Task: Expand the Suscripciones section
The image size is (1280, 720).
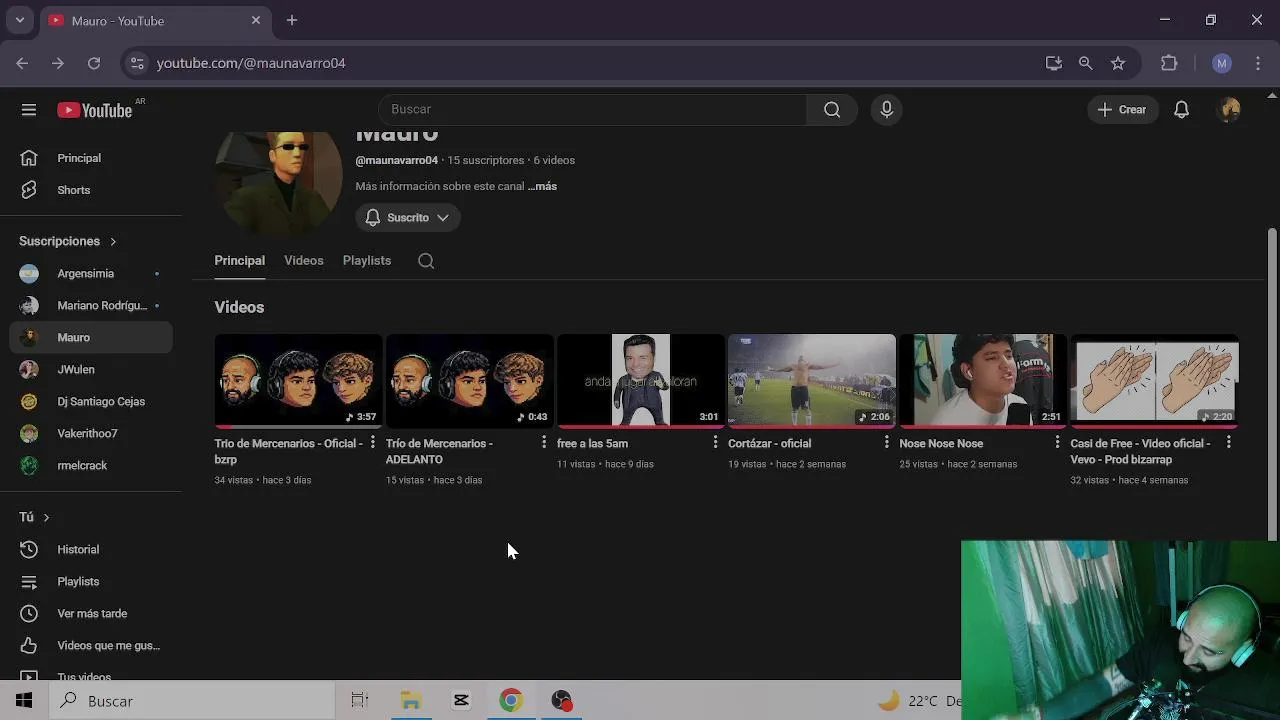Action: click(68, 241)
